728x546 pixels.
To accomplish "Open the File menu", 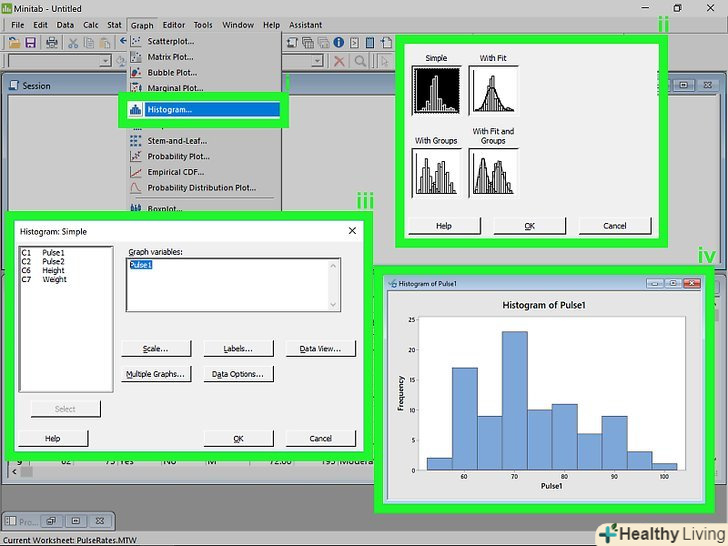I will (18, 25).
